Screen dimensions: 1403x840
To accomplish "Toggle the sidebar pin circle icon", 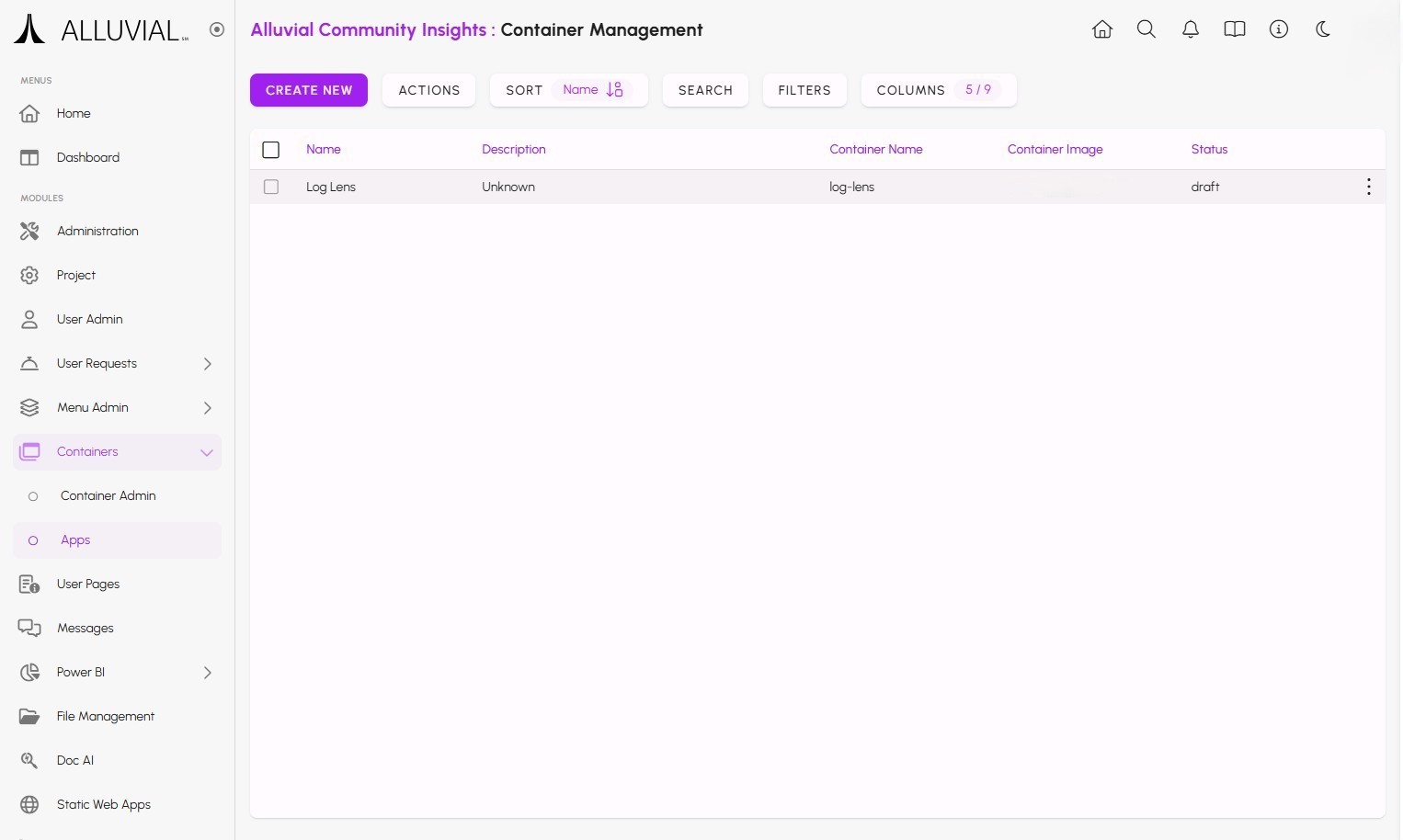I will pos(217,29).
